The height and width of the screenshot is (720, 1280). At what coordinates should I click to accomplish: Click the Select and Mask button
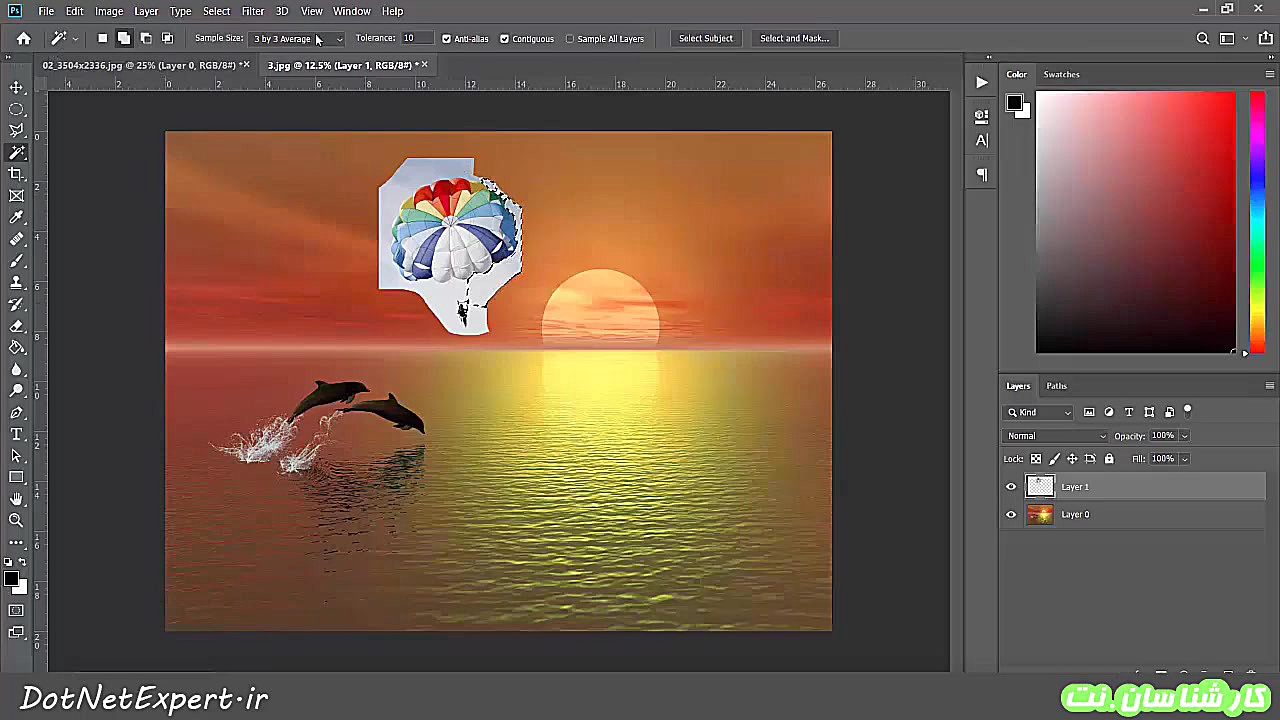[794, 39]
